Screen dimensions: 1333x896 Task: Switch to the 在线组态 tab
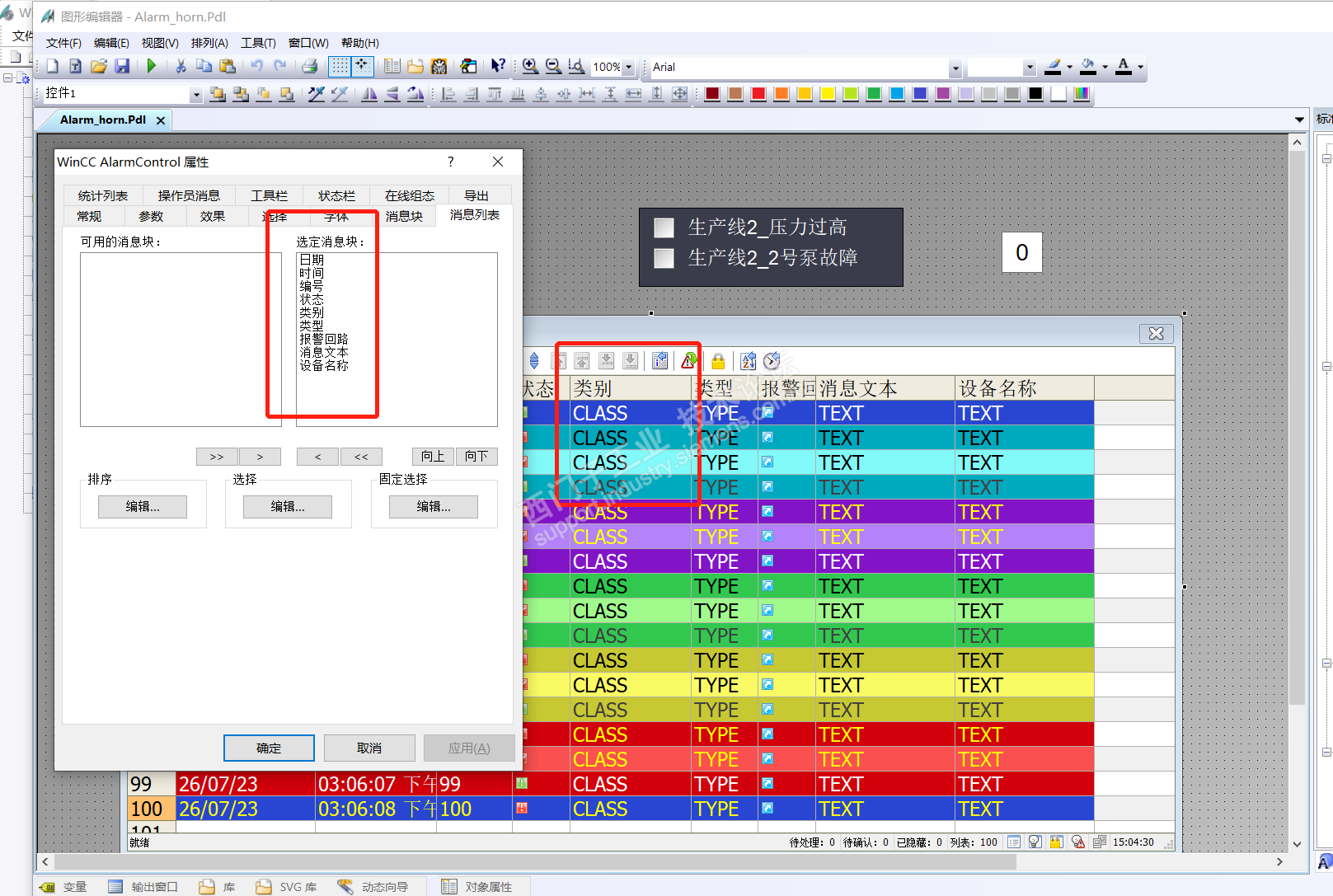[409, 195]
